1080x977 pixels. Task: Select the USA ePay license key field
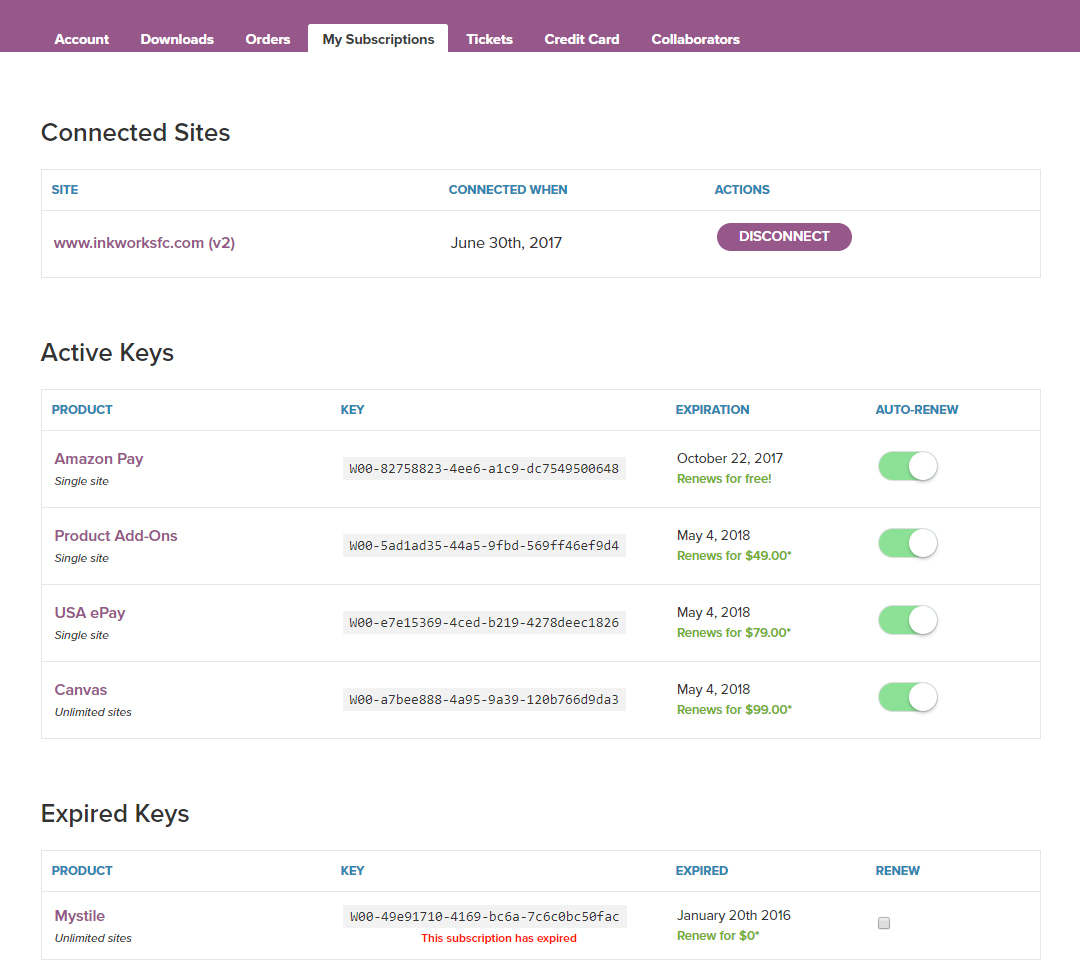point(484,623)
